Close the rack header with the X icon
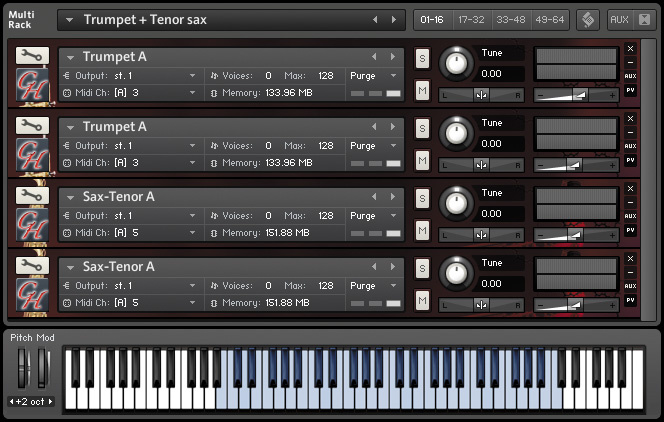 pos(644,19)
